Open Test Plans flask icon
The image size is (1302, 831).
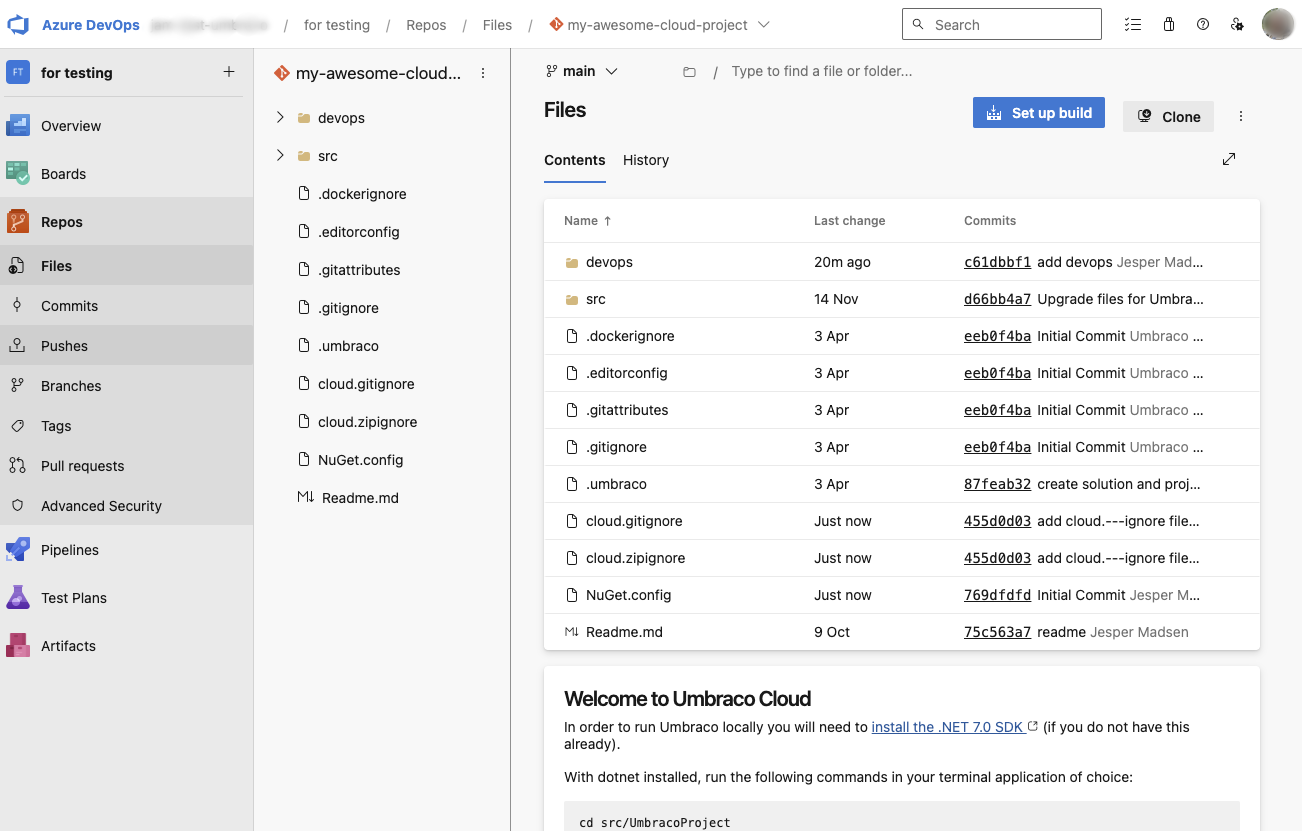coord(18,598)
